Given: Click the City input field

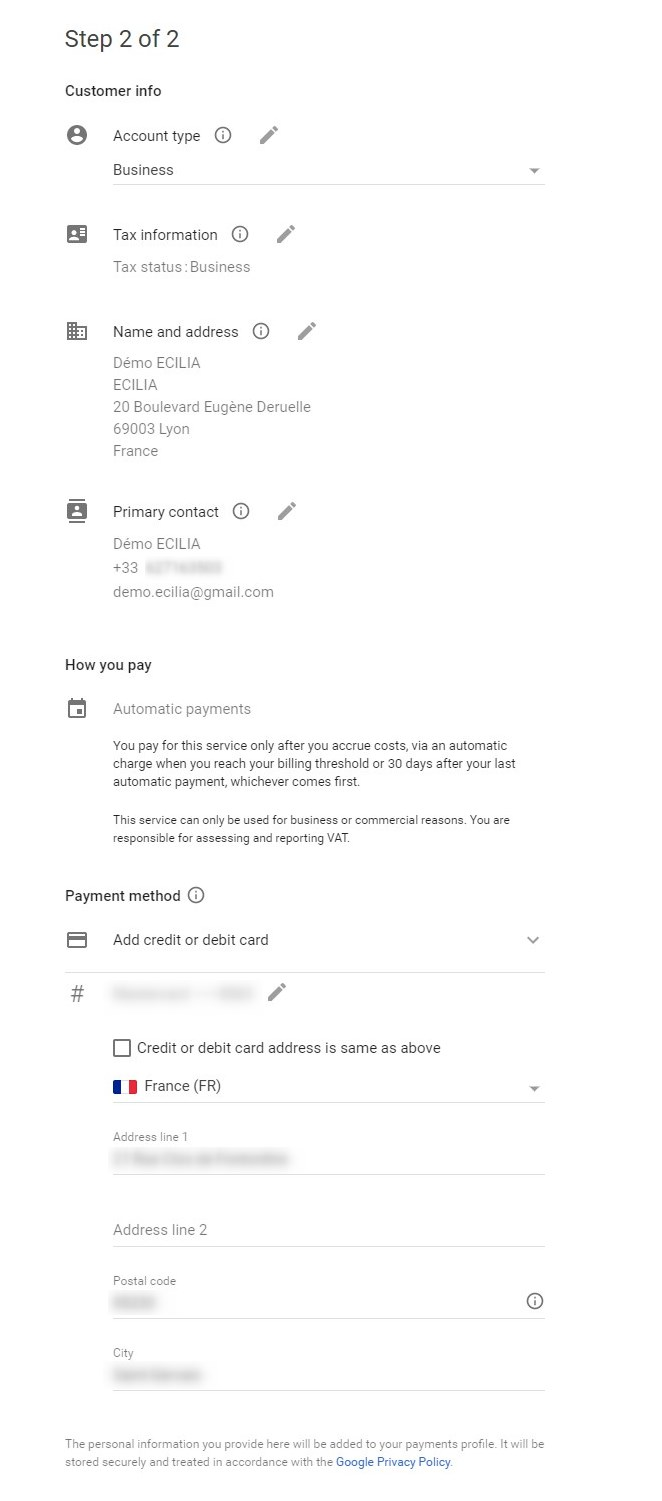Looking at the screenshot, I should (x=328, y=1375).
